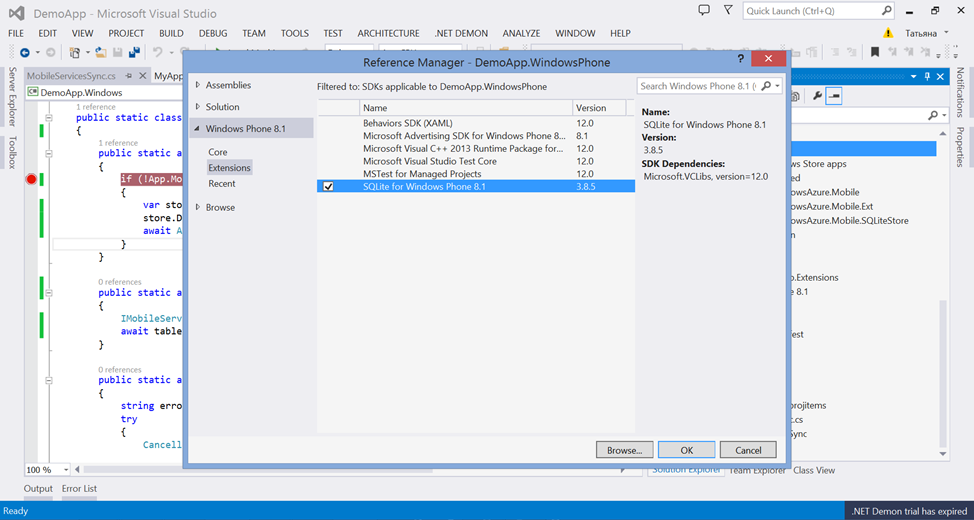Uncheck SQLite for Windows Phone 8.1 checkbox

(x=328, y=186)
